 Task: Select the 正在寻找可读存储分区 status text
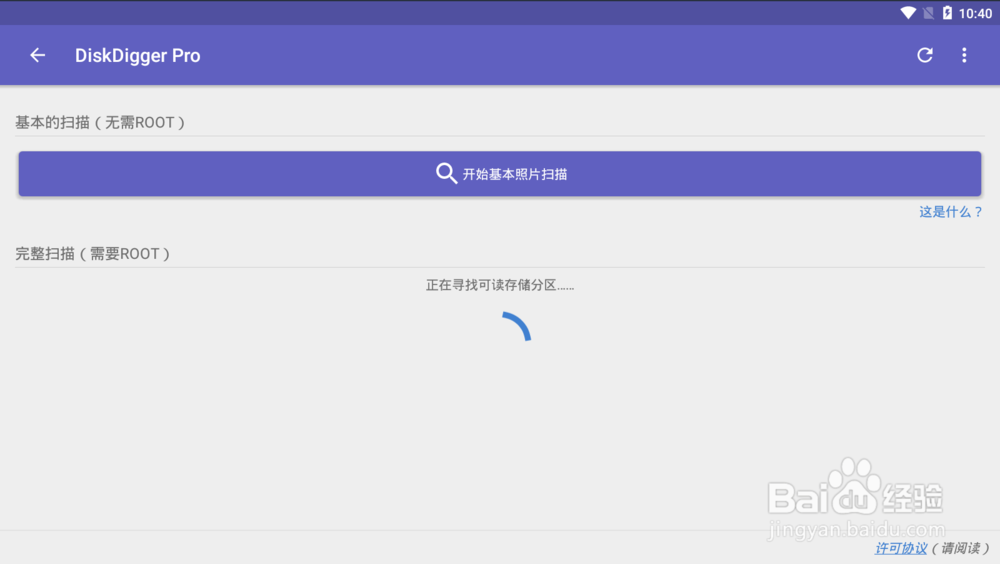coord(500,285)
